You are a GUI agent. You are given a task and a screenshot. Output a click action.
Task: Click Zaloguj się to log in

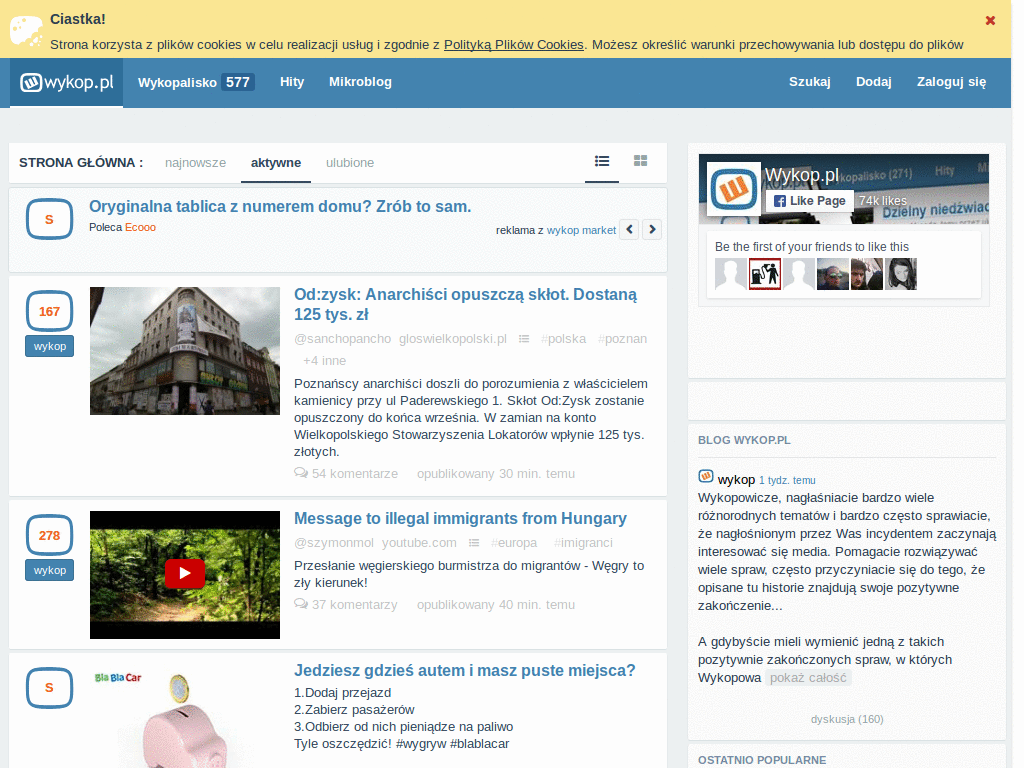click(952, 82)
